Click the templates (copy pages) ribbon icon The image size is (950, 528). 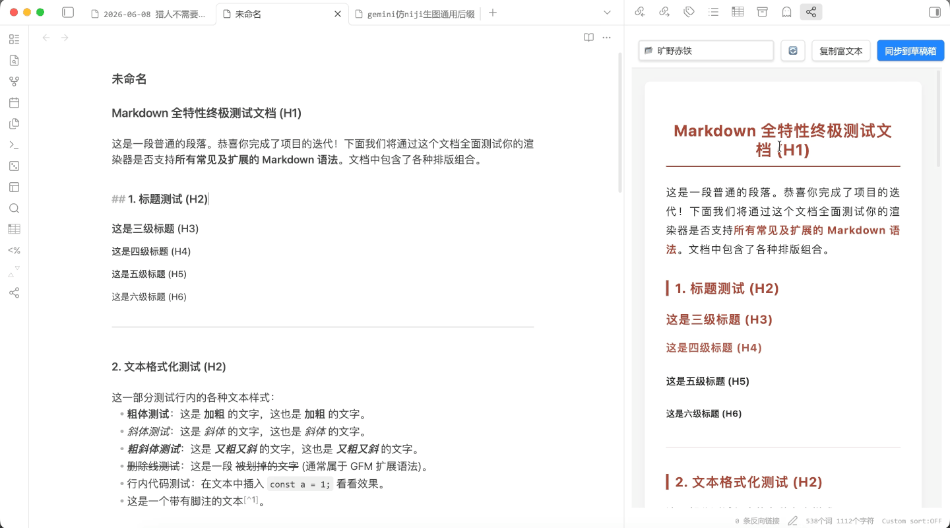click(x=14, y=124)
